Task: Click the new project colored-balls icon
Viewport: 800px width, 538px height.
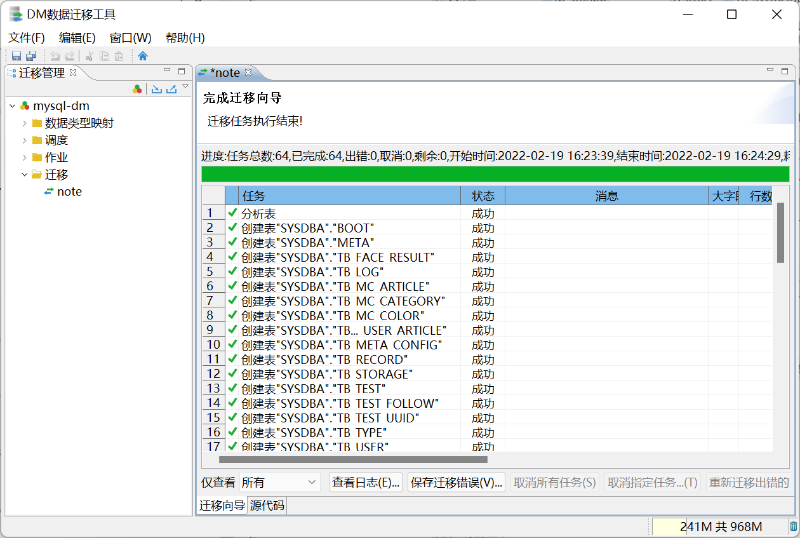Action: [x=137, y=89]
